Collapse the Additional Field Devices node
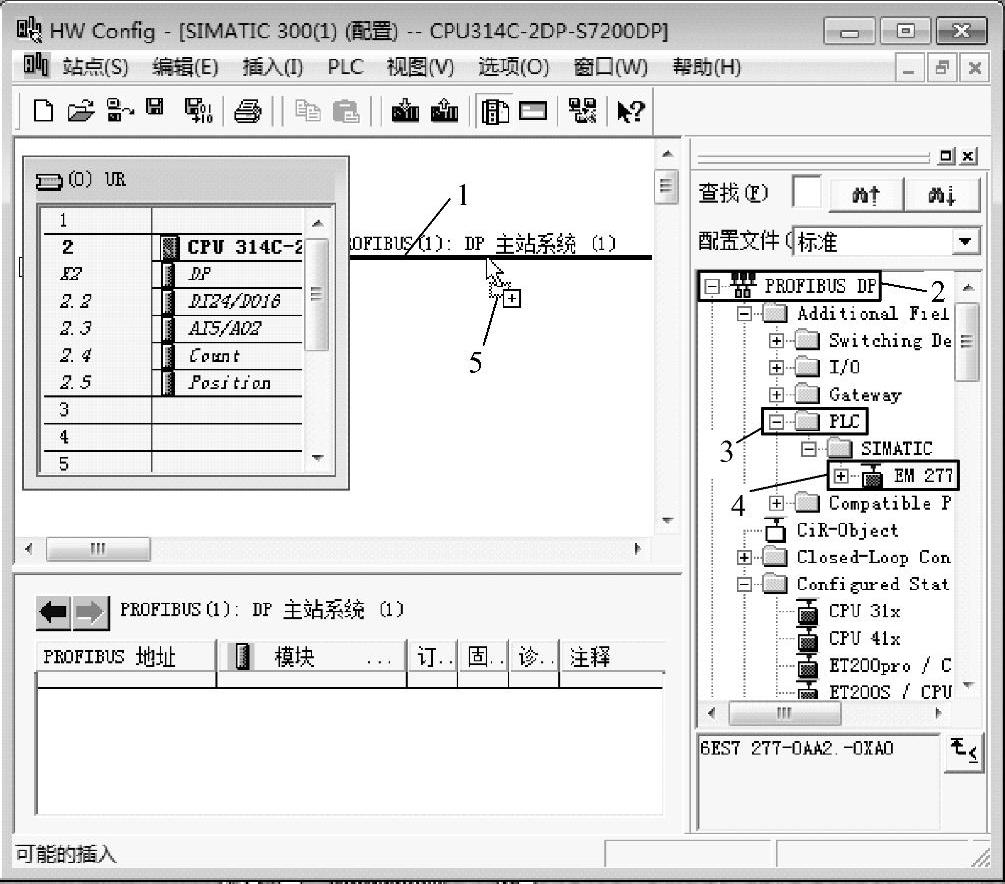Viewport: 1005px width, 884px height. [x=744, y=313]
